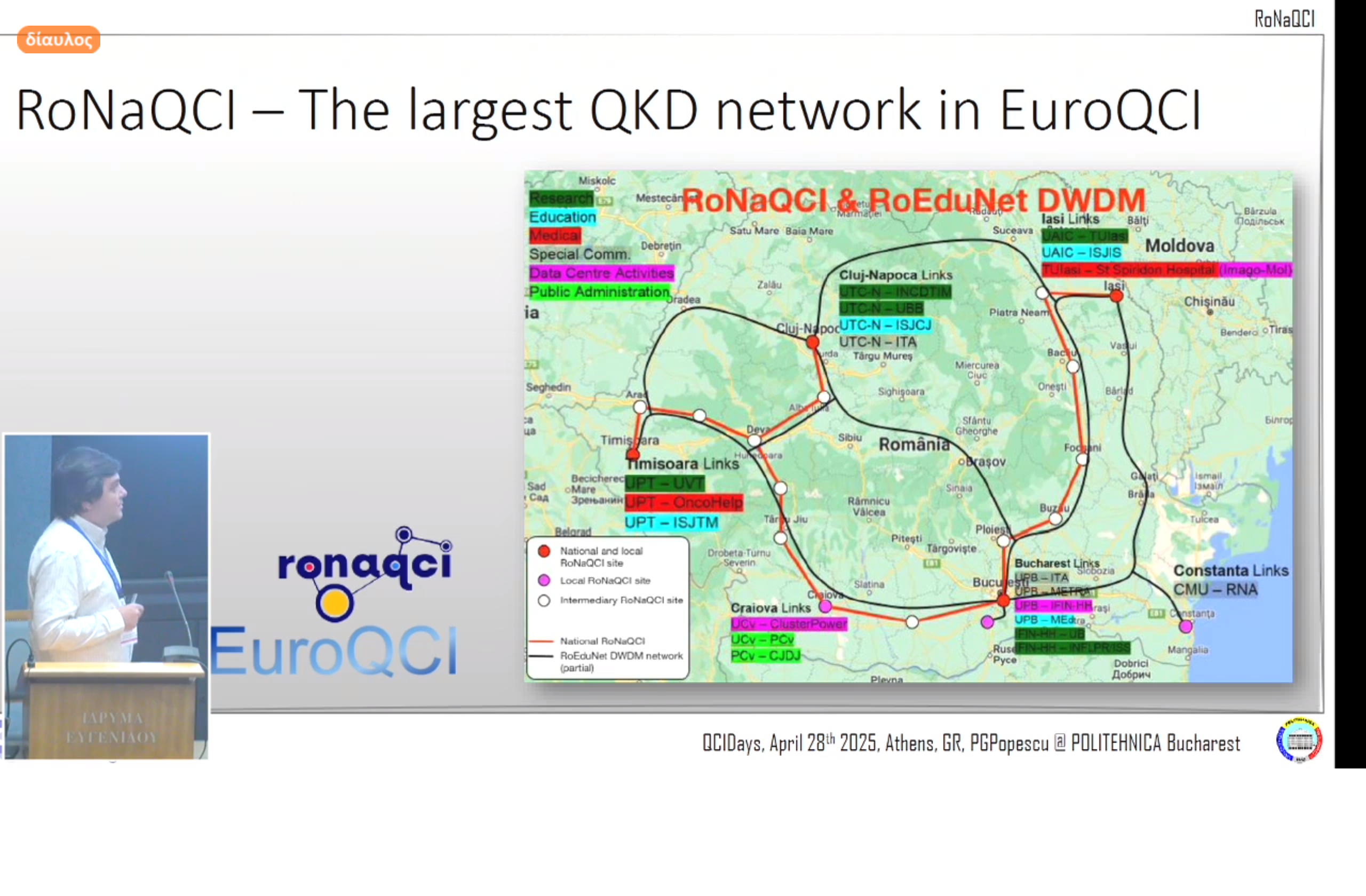
Task: Click the 'Chișinău' city label on map
Action: click(x=1209, y=302)
